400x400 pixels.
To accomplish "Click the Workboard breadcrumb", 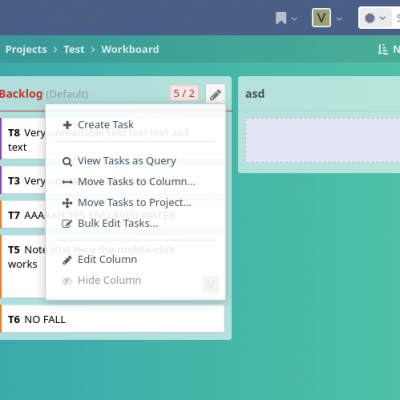I will pyautogui.click(x=130, y=49).
